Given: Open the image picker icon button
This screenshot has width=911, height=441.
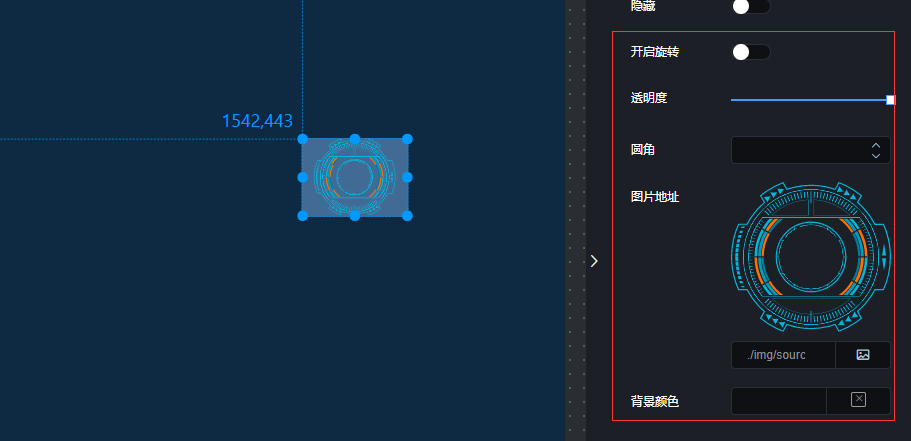Looking at the screenshot, I should (x=863, y=355).
